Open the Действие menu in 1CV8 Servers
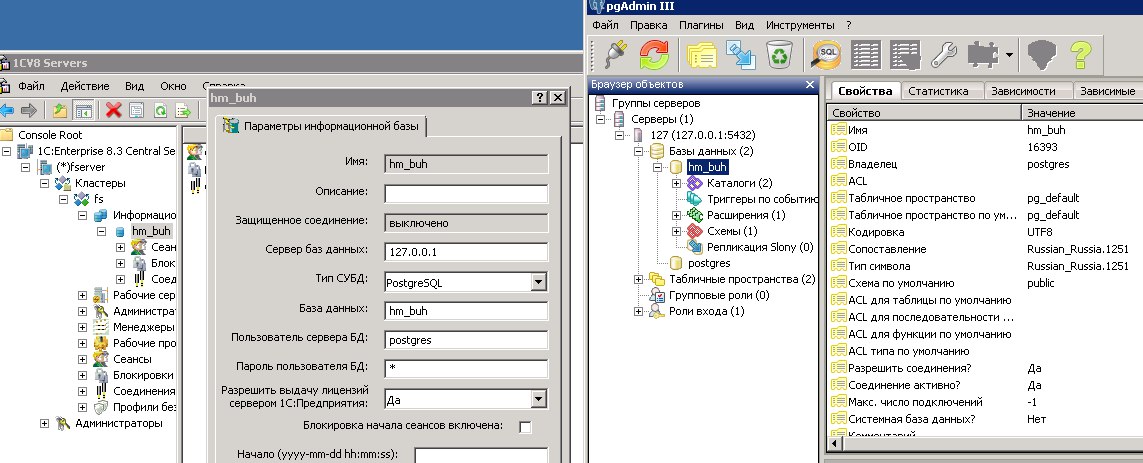This screenshot has height=463, width=1143. [85, 86]
